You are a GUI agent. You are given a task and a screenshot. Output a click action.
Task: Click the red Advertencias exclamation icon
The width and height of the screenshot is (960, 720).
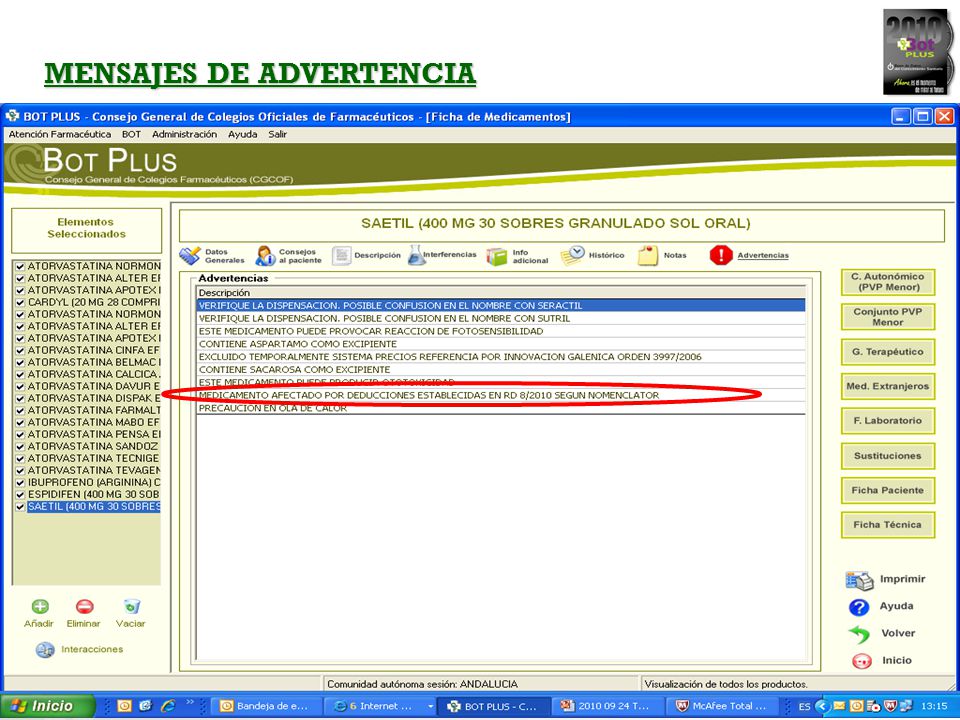point(721,255)
